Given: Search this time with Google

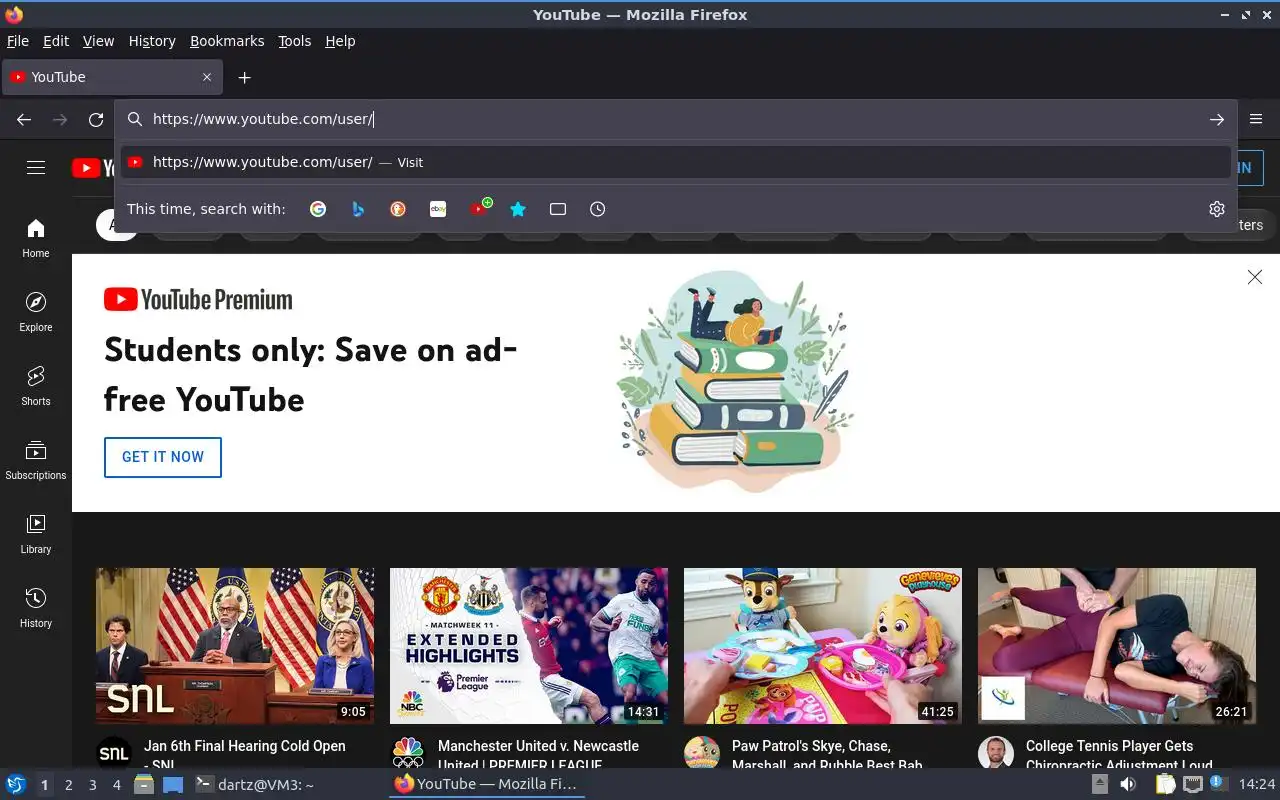Looking at the screenshot, I should tap(318, 209).
